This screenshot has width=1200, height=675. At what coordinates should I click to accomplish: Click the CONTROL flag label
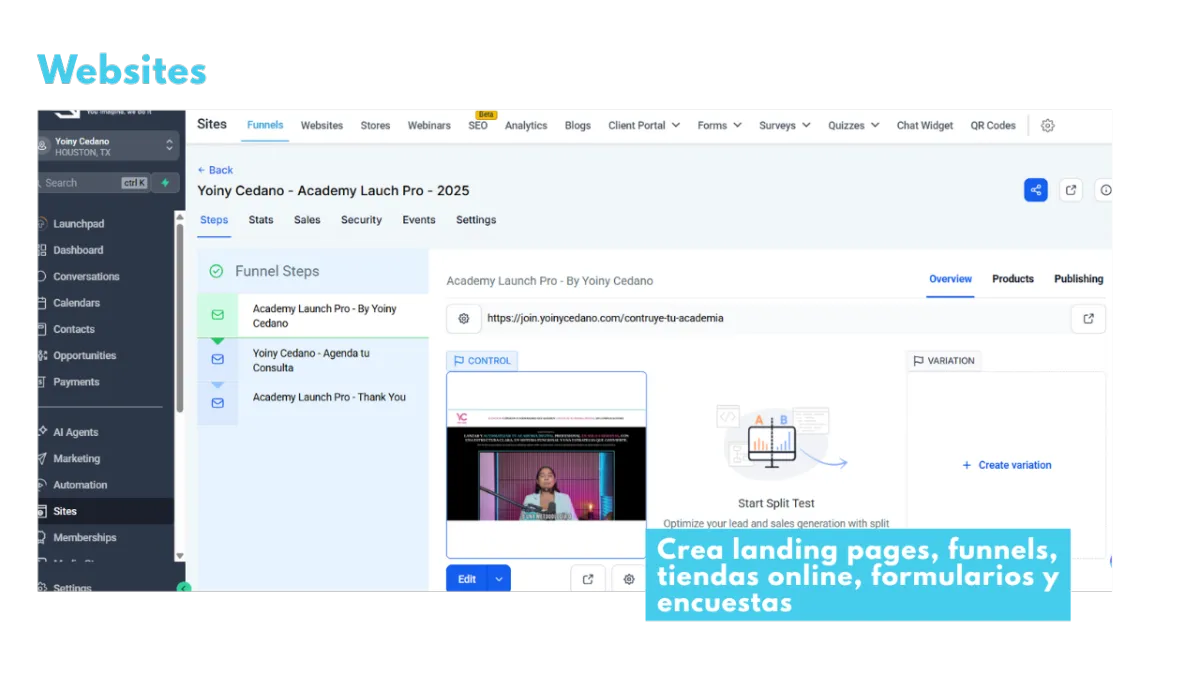pos(482,361)
